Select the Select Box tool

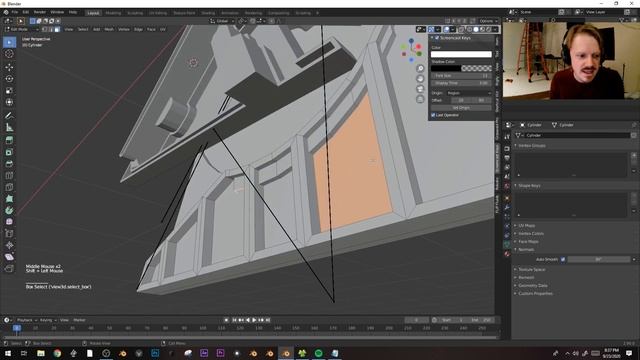coord(9,42)
